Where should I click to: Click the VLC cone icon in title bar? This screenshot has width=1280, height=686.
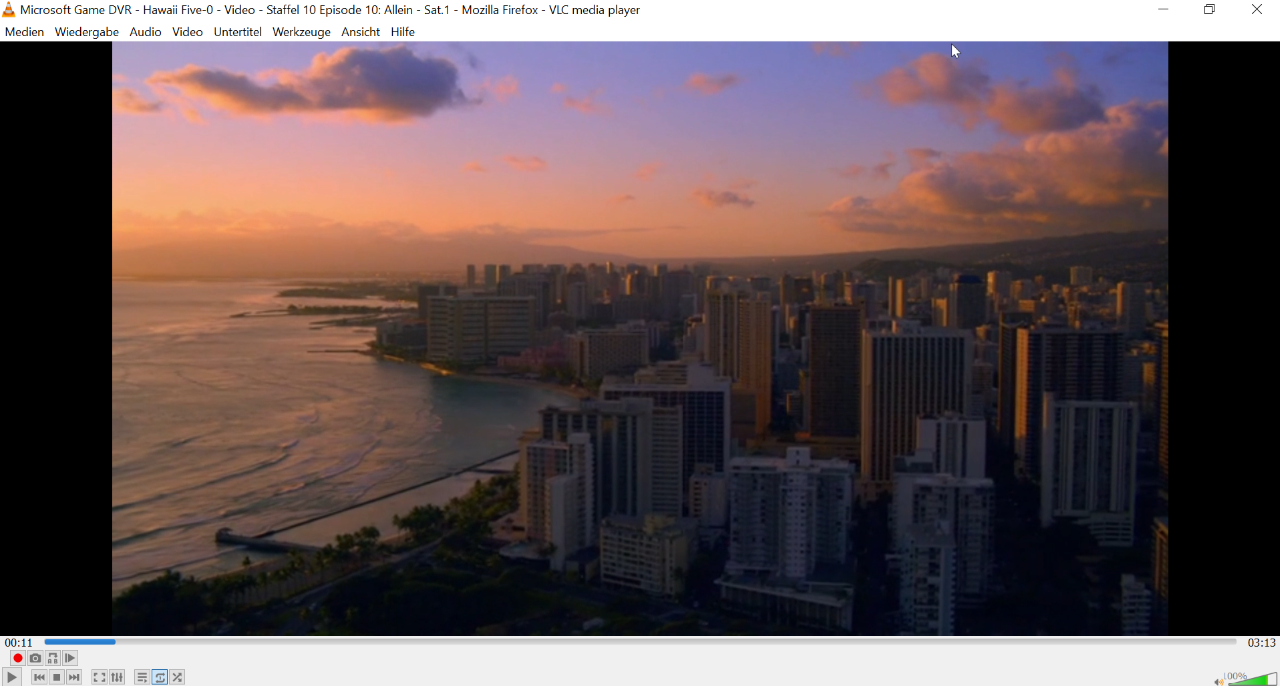(9, 10)
